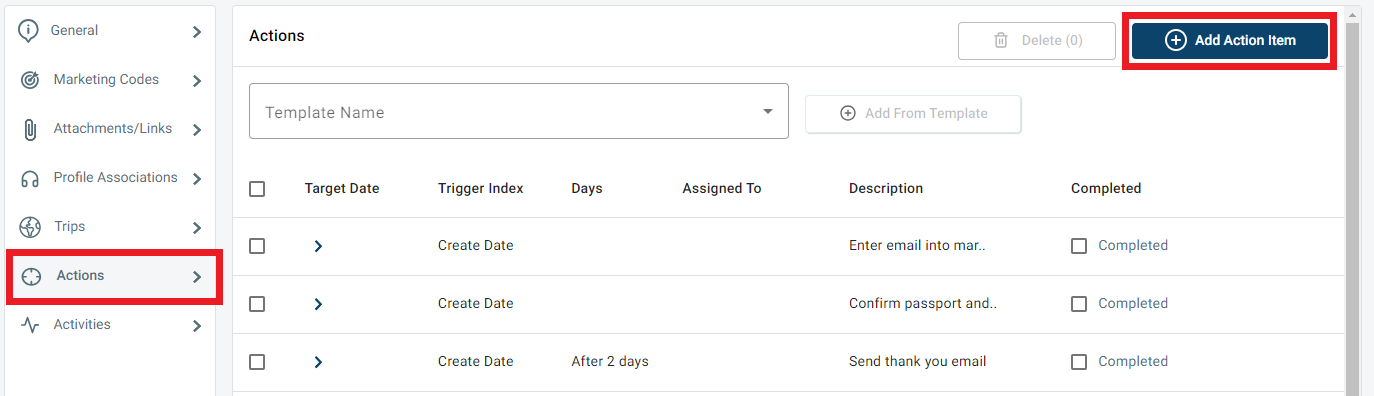The width and height of the screenshot is (1374, 396).
Task: Expand the Attachments/Links chevron arrow
Action: [x=197, y=130]
